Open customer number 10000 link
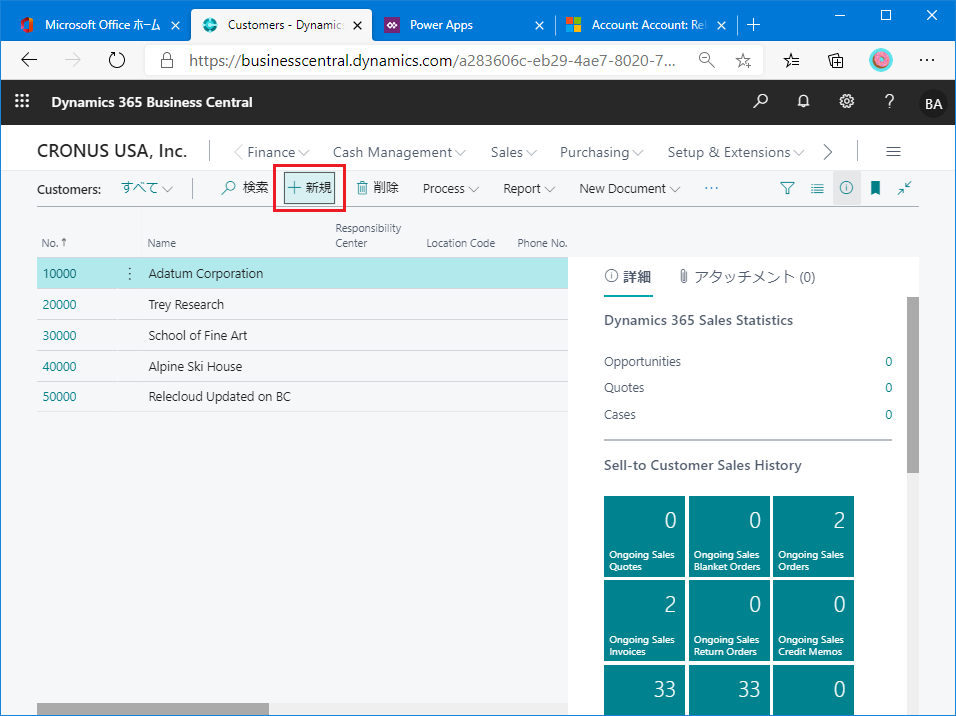This screenshot has width=956, height=716. click(60, 274)
